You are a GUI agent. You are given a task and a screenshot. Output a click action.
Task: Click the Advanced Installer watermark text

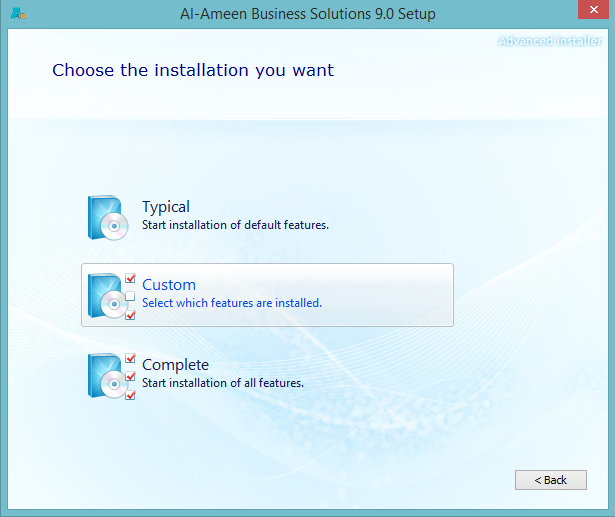(x=551, y=41)
